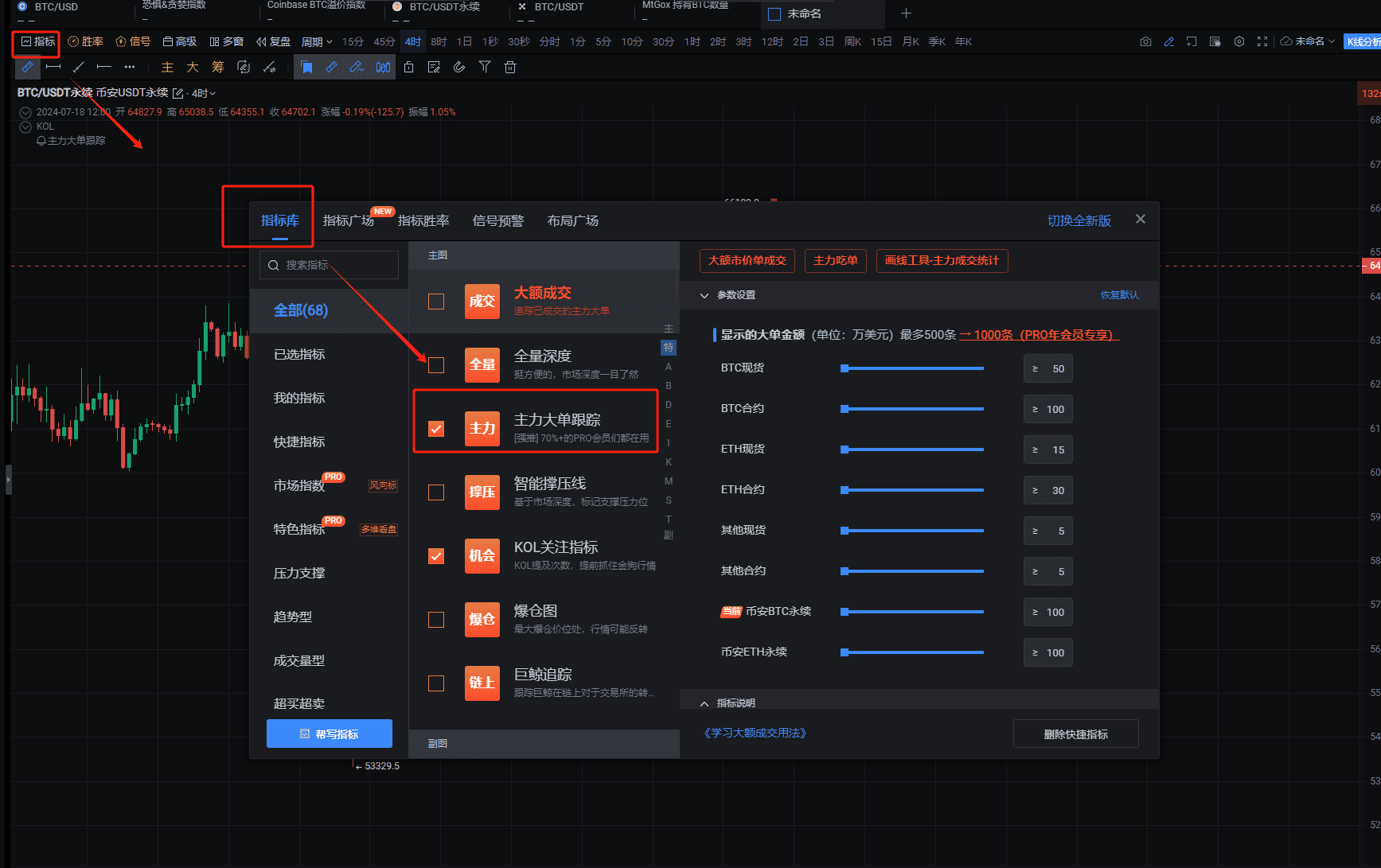Enable the 爆仓图 checkbox
The image size is (1381, 868).
[436, 620]
